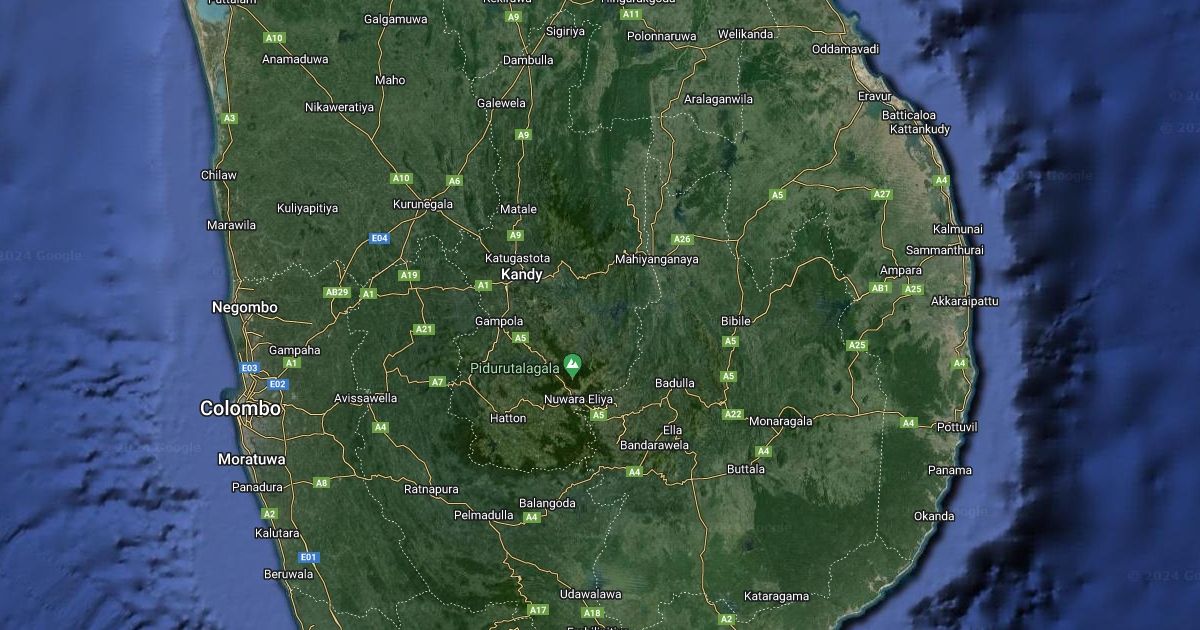Click the E01 expressway shield
The image size is (1200, 630).
(309, 557)
